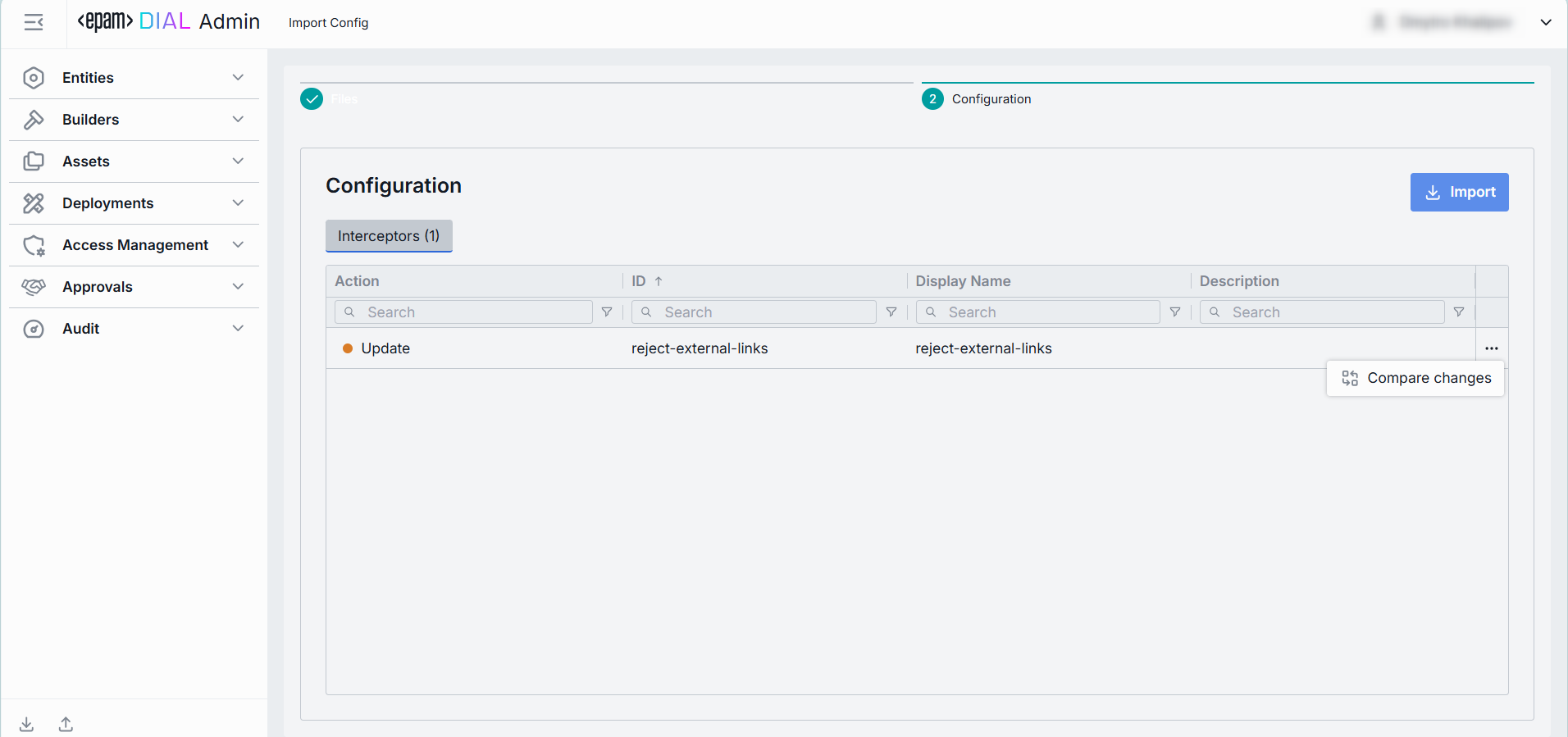The width and height of the screenshot is (1568, 737).
Task: Expand the Access Management chevron
Action: click(x=238, y=245)
